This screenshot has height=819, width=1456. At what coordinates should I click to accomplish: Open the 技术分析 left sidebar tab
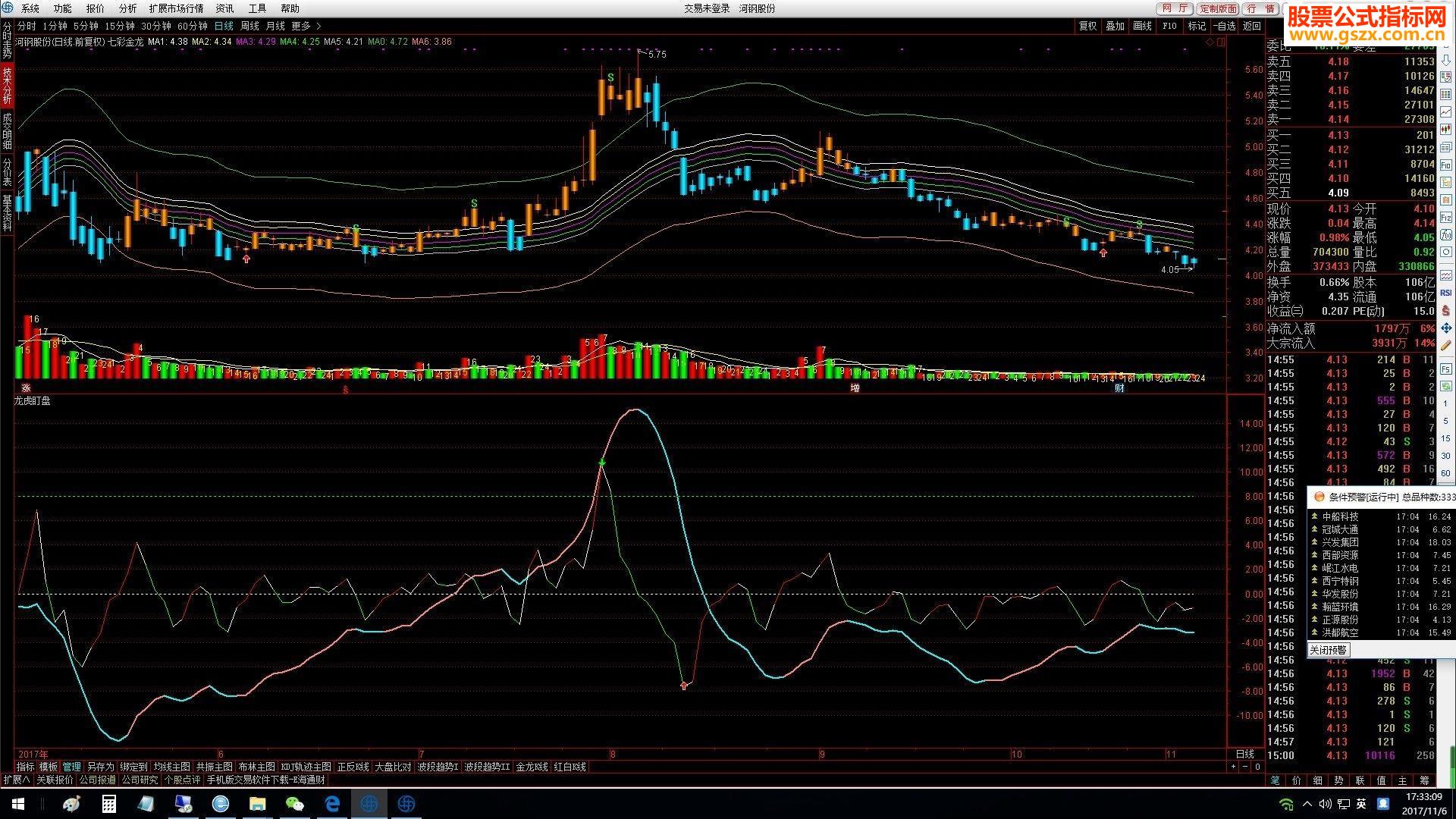7,85
